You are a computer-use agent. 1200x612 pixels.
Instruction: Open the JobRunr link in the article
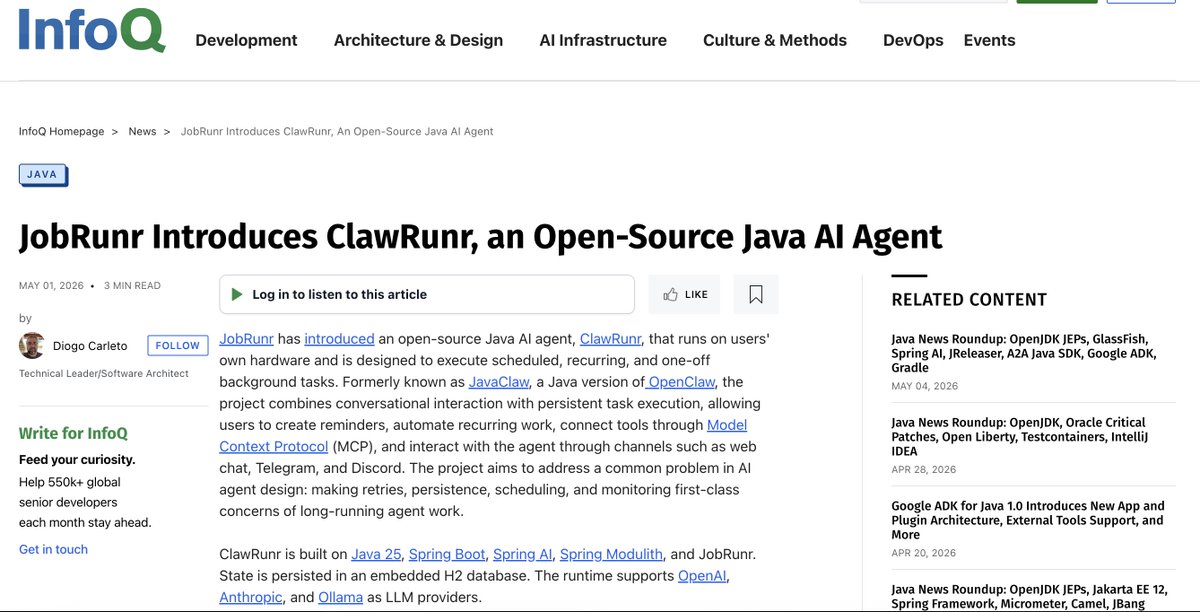coord(246,339)
